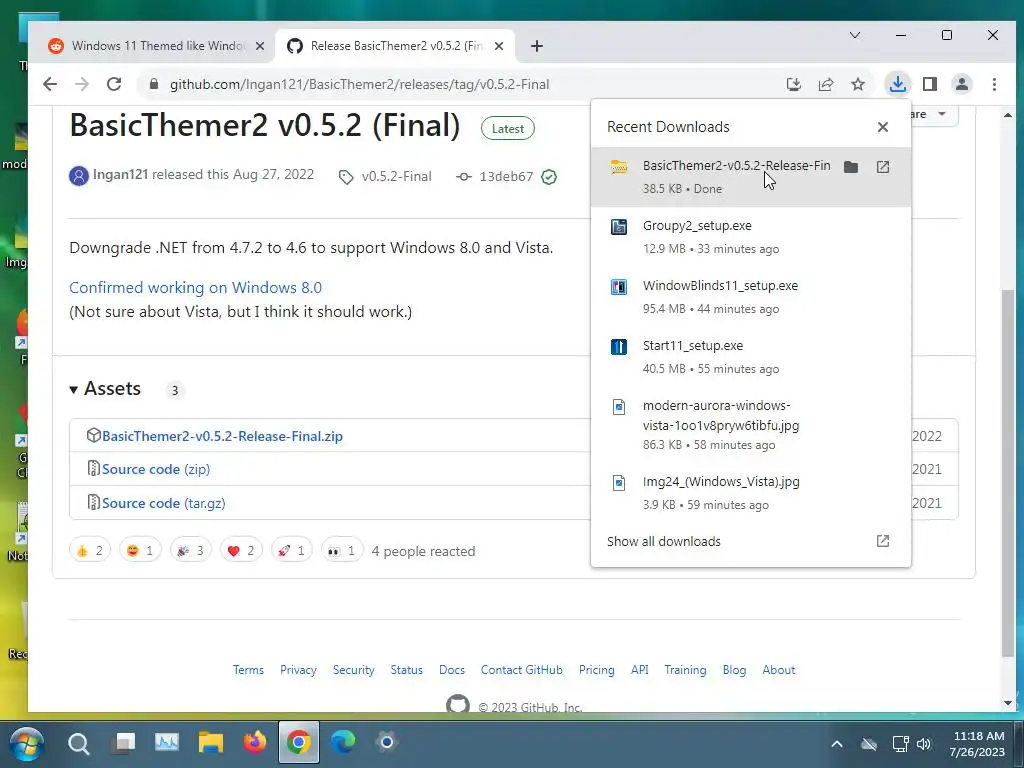Switch to the Windows 11 Themed Reddit tab
Image resolution: width=1024 pixels, height=768 pixels.
pos(159,46)
